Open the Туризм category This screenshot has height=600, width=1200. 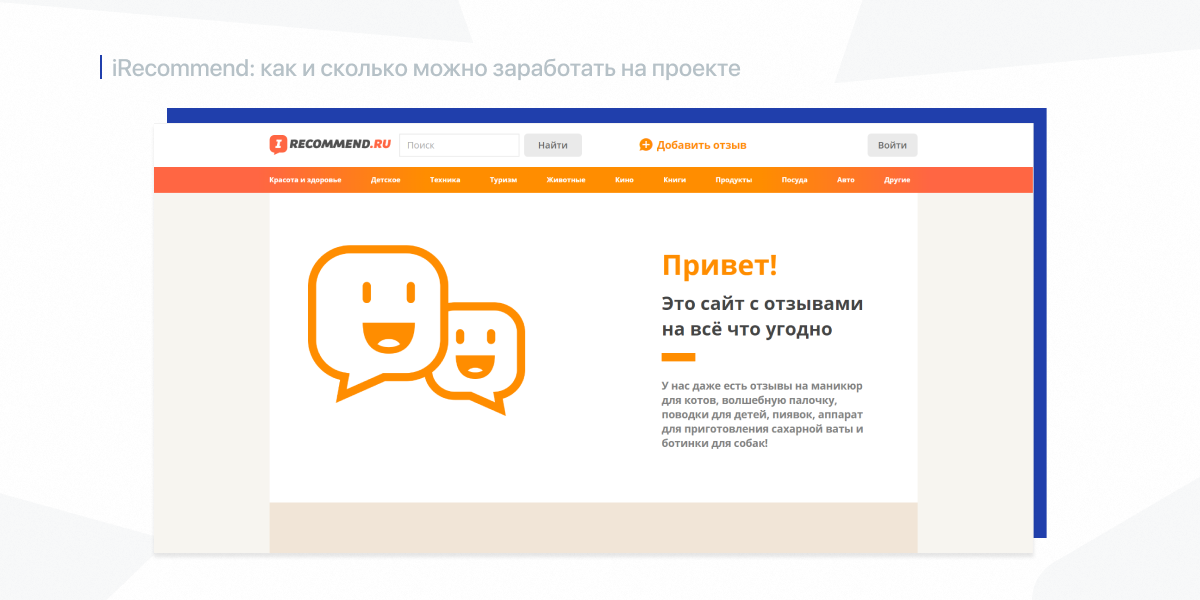point(503,180)
